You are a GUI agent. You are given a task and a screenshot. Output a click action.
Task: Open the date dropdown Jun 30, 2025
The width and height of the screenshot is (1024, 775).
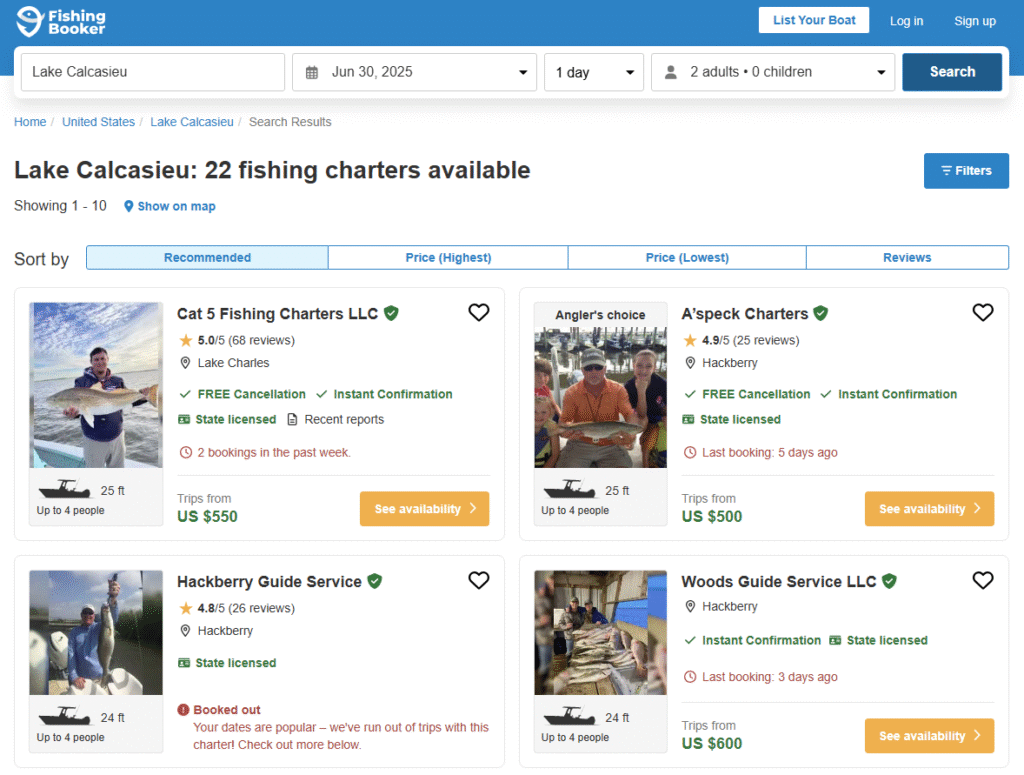[414, 72]
